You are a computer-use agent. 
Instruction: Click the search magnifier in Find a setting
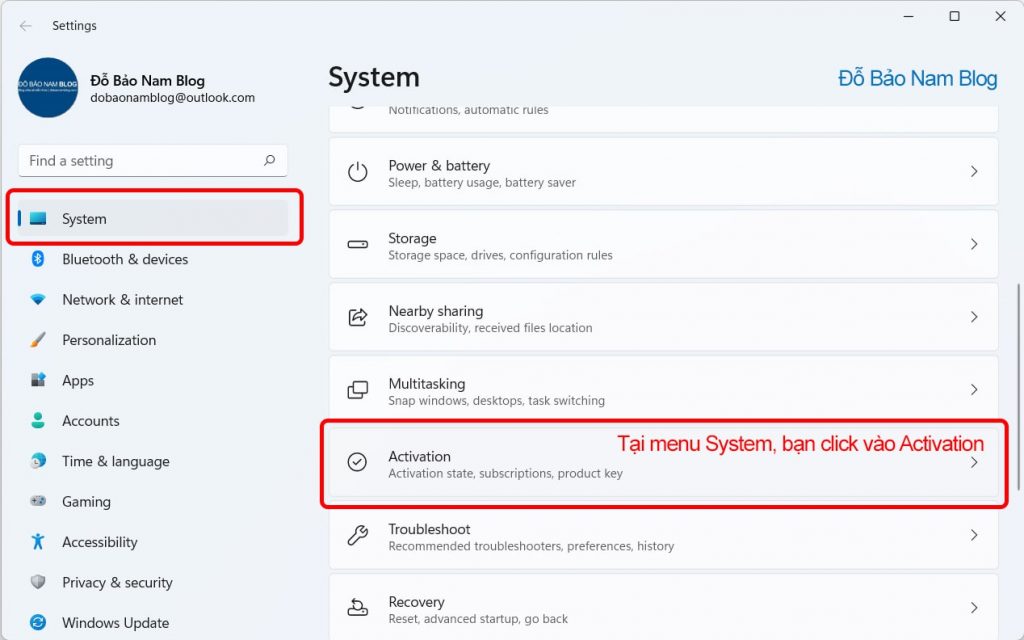269,160
